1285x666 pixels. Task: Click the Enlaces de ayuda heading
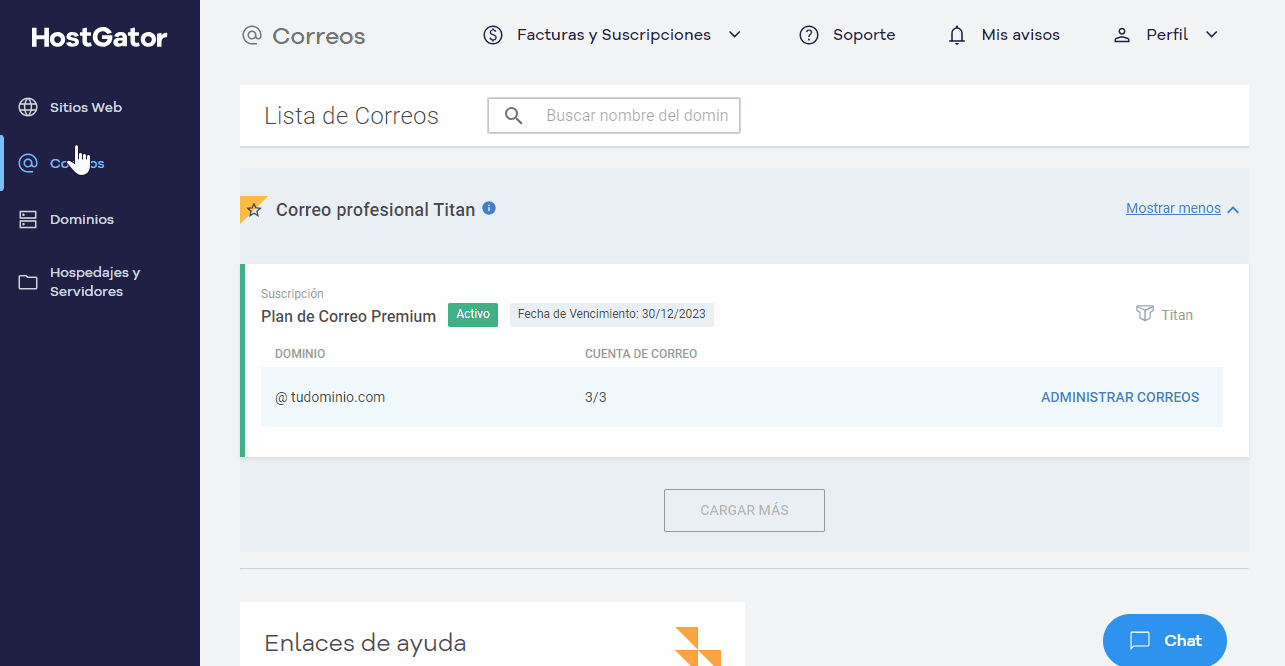point(365,643)
